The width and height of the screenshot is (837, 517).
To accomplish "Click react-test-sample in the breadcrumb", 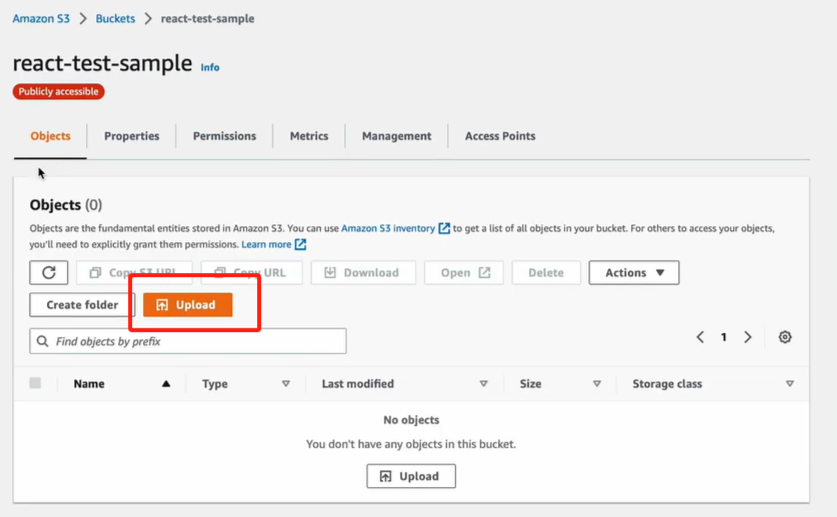I will (208, 19).
